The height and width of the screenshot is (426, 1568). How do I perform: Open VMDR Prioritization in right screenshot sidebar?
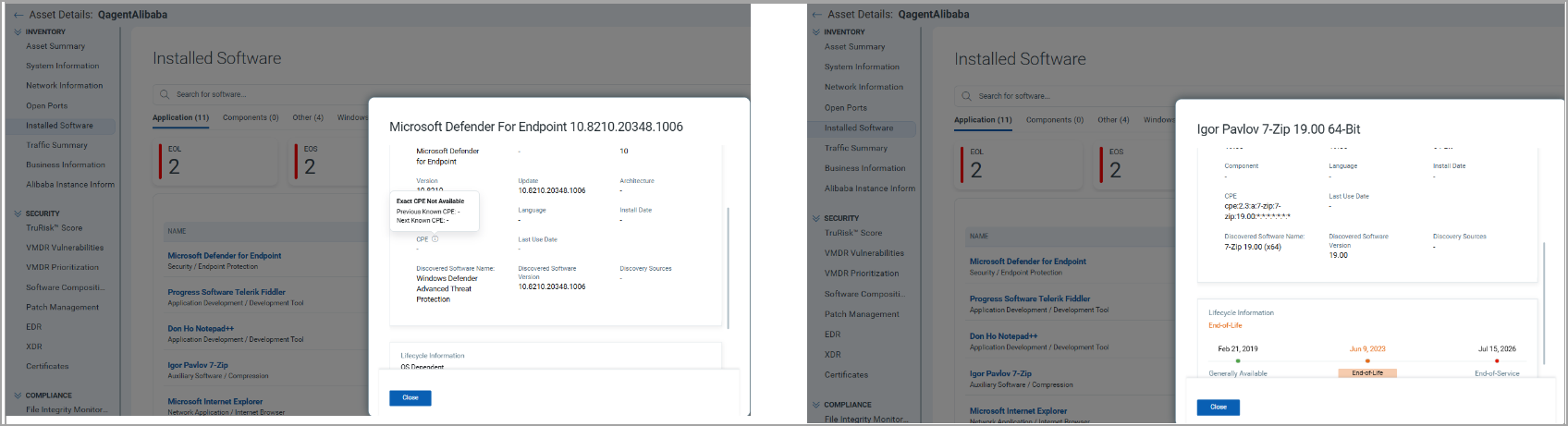pos(862,274)
